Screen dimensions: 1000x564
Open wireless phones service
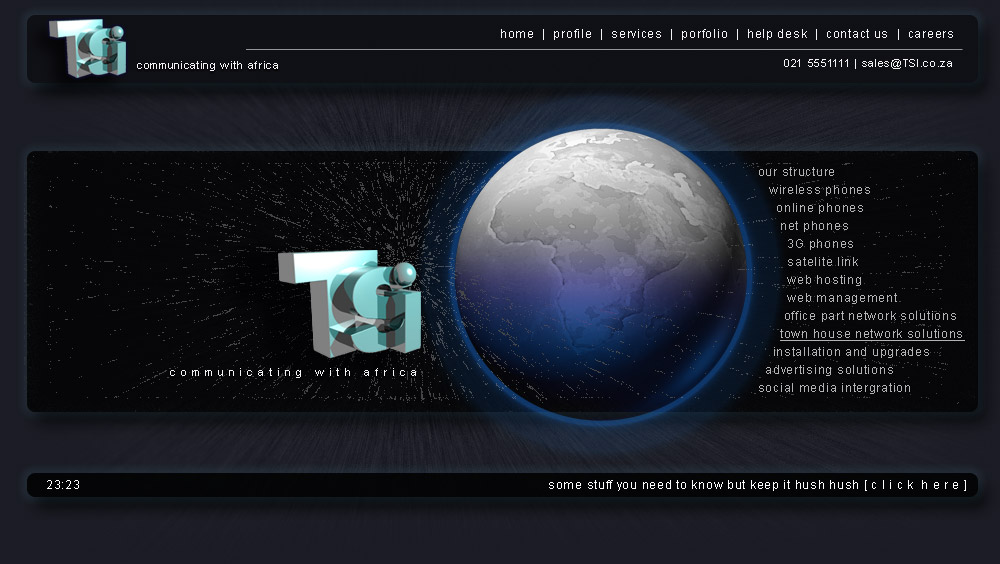point(819,190)
